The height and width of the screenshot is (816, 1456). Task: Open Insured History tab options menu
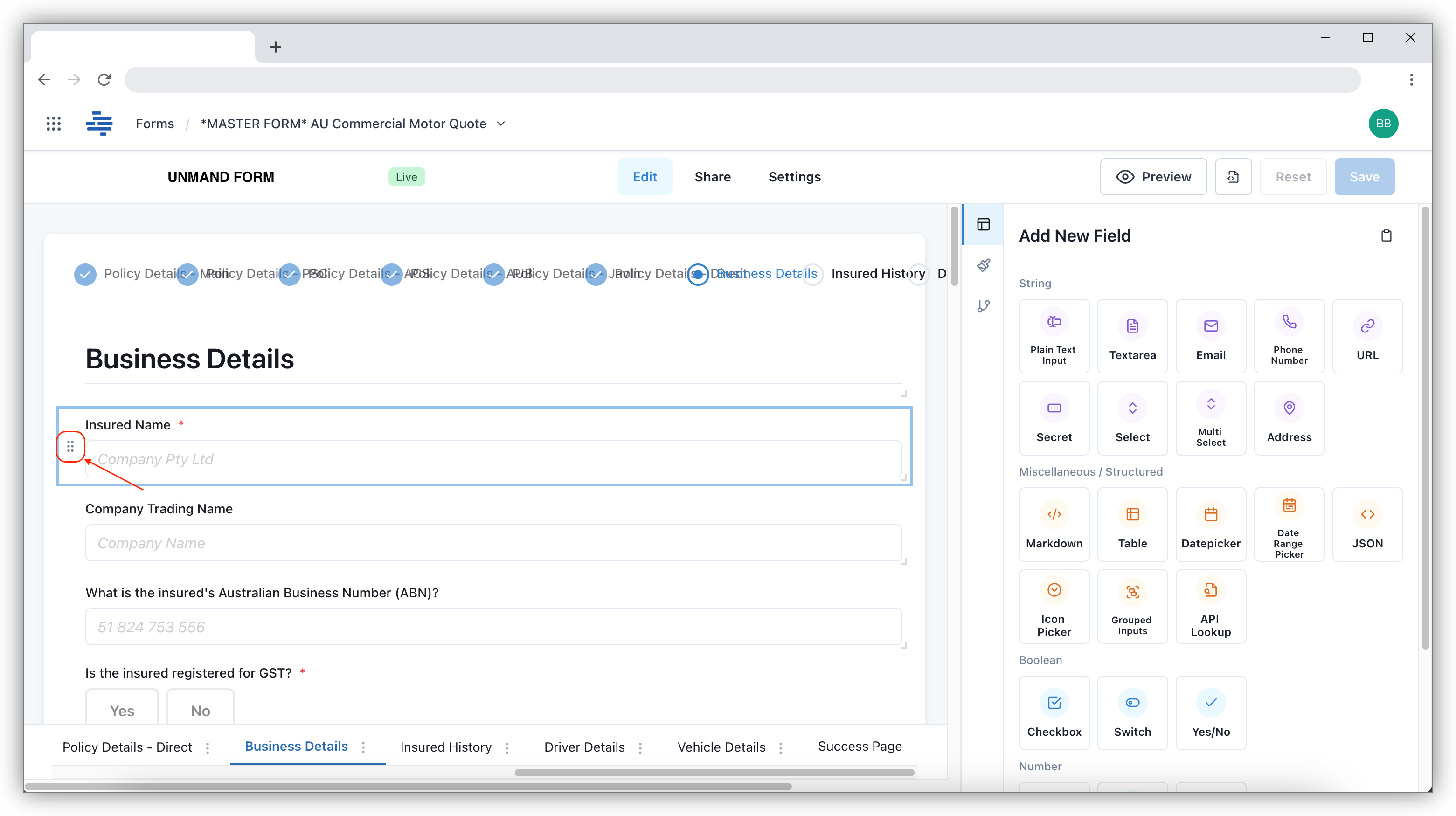[507, 747]
